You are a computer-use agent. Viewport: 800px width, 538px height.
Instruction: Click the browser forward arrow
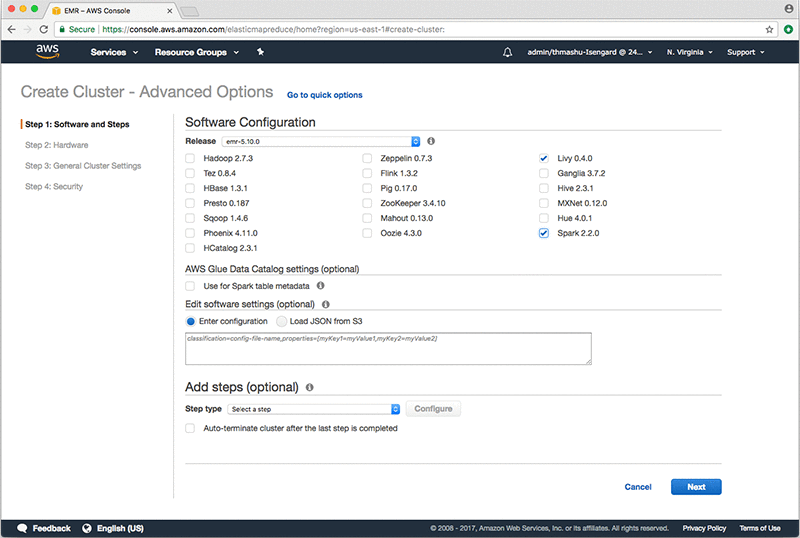pos(28,30)
